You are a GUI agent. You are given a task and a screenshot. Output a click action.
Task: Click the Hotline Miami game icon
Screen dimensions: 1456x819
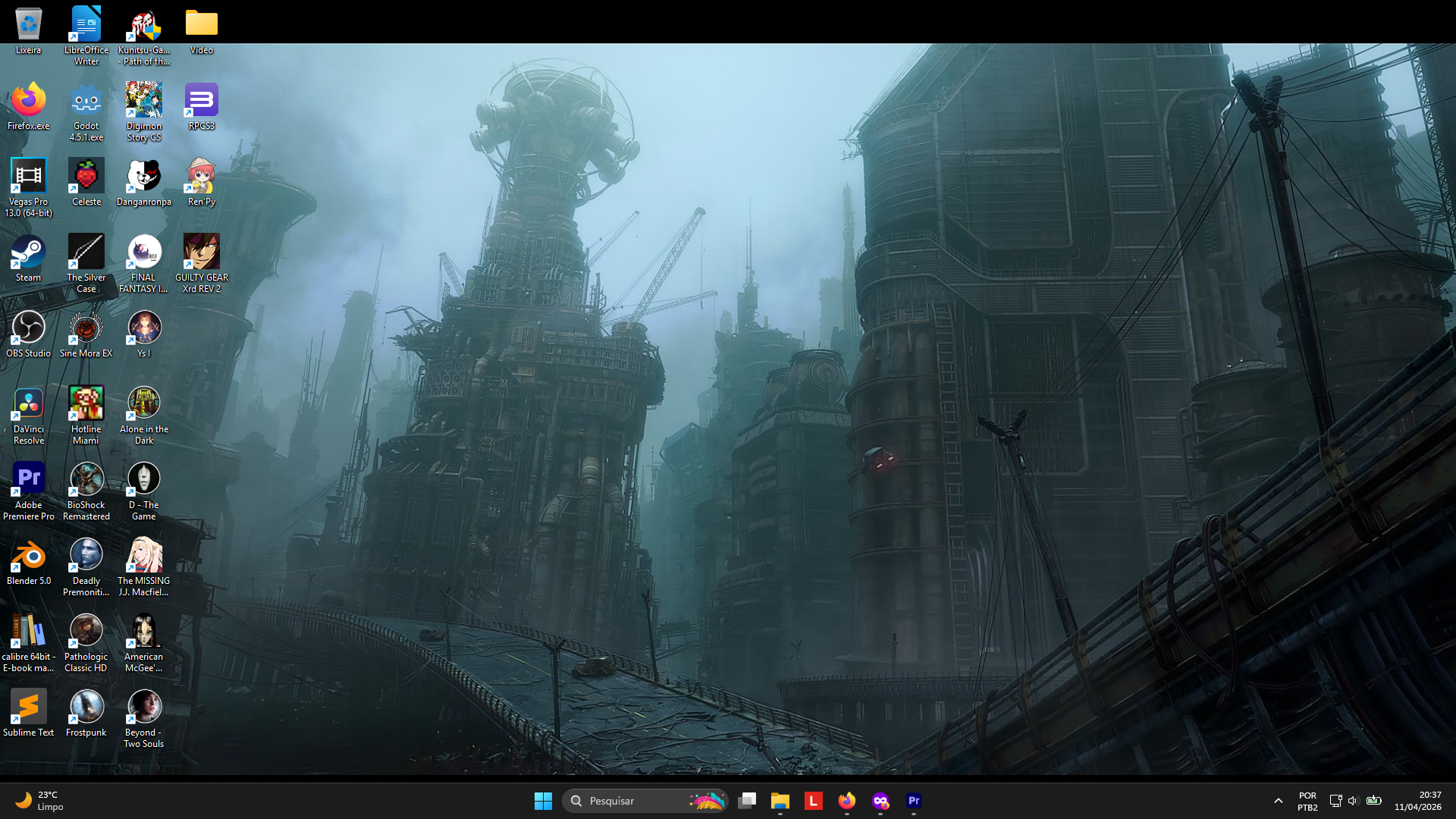[x=86, y=405]
